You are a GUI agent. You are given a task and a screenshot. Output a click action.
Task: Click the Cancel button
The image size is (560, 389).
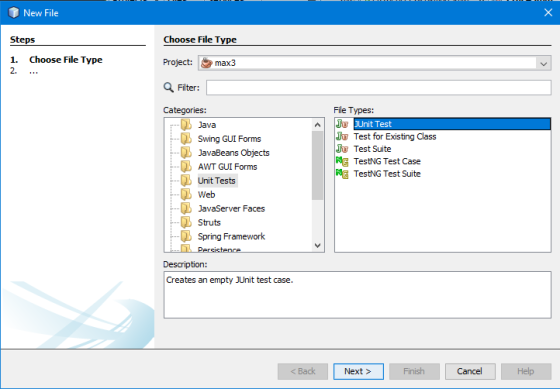pos(470,371)
